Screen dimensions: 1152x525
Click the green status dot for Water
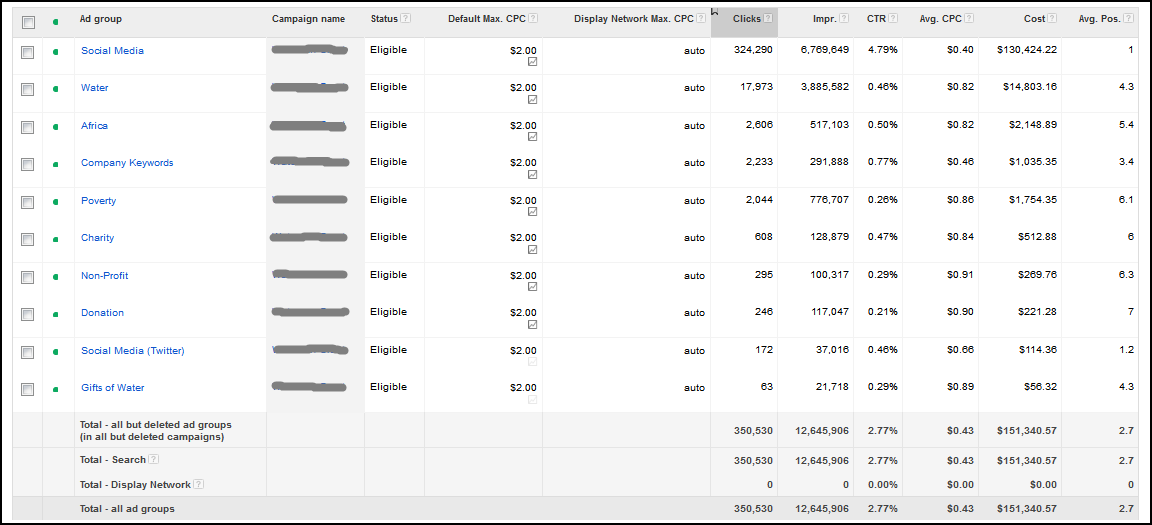click(55, 89)
